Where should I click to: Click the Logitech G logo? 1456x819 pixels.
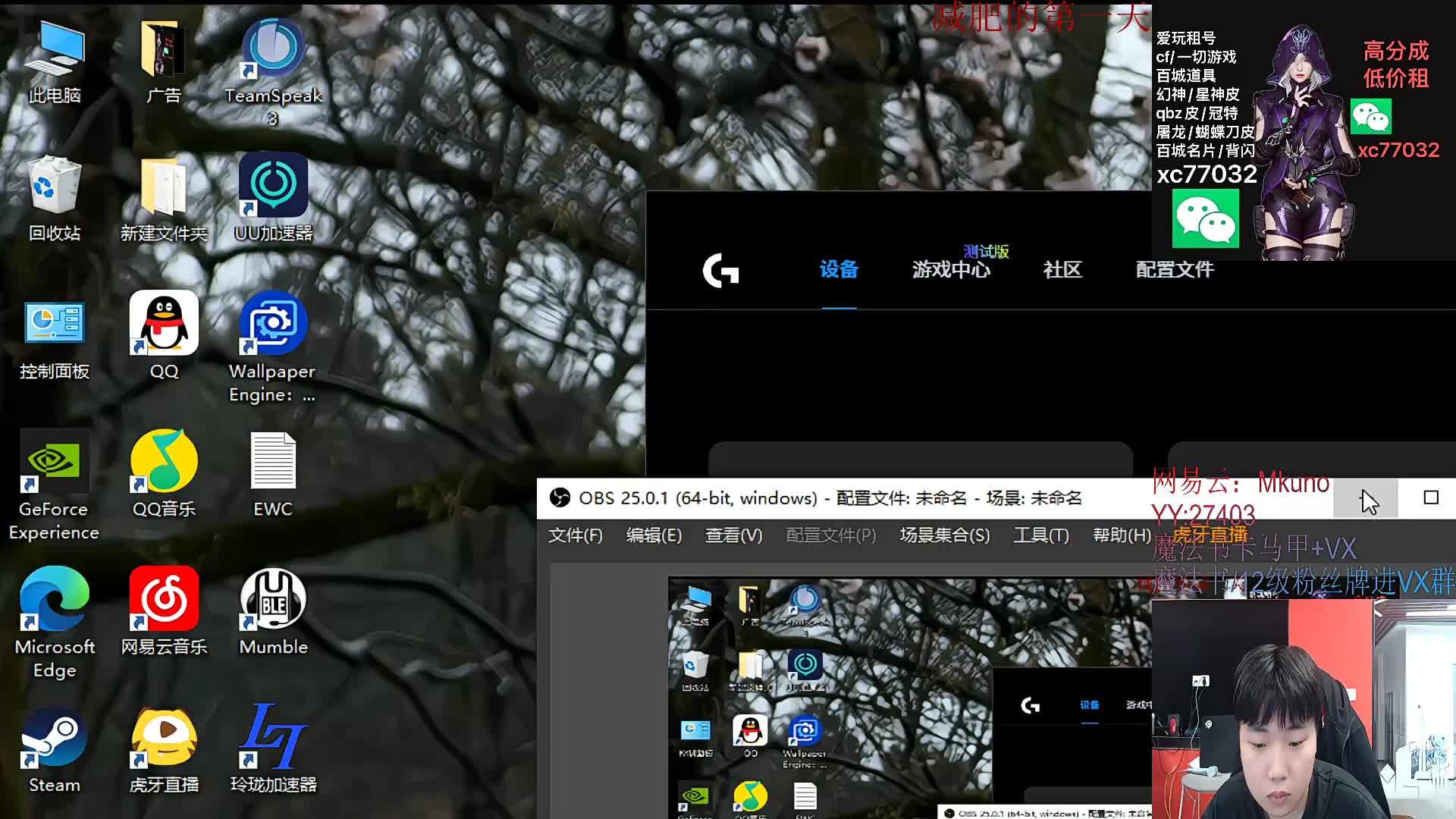coord(720,270)
